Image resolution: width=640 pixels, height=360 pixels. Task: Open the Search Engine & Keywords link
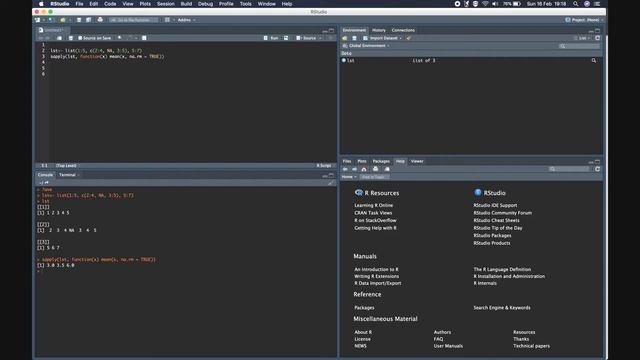(x=502, y=308)
